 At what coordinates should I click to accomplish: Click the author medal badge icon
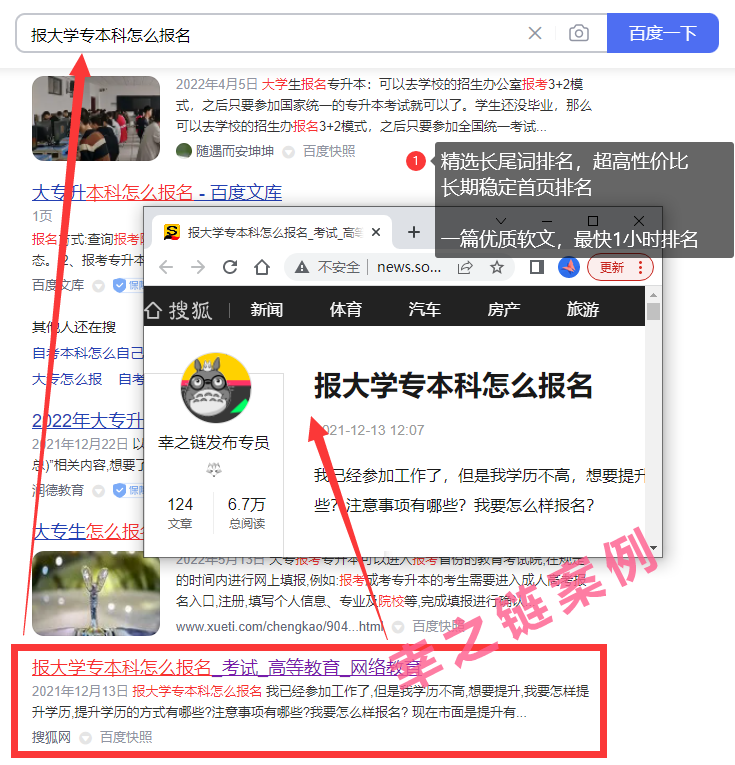tap(214, 470)
